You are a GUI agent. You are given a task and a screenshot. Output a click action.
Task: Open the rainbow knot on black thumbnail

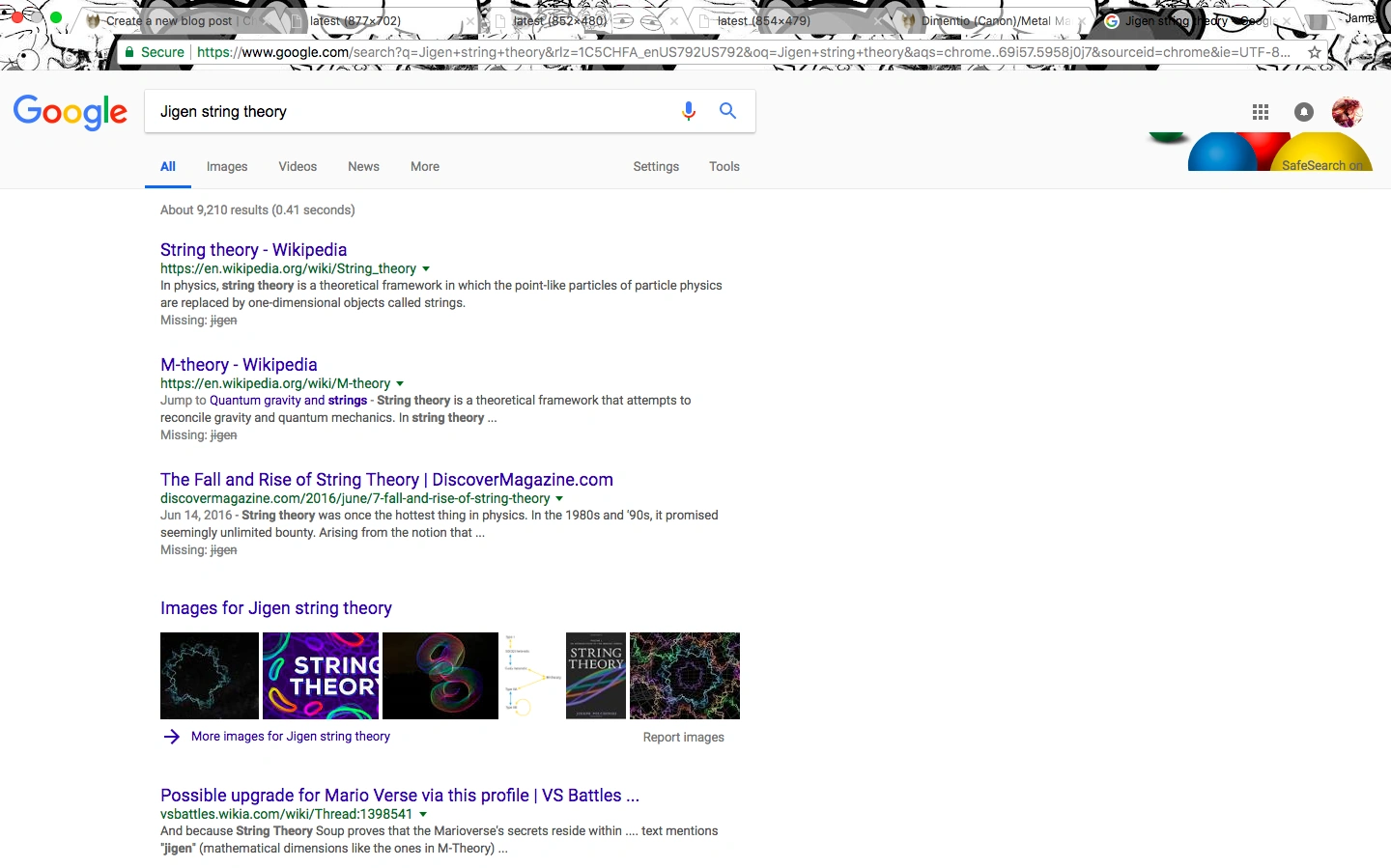[x=440, y=676]
